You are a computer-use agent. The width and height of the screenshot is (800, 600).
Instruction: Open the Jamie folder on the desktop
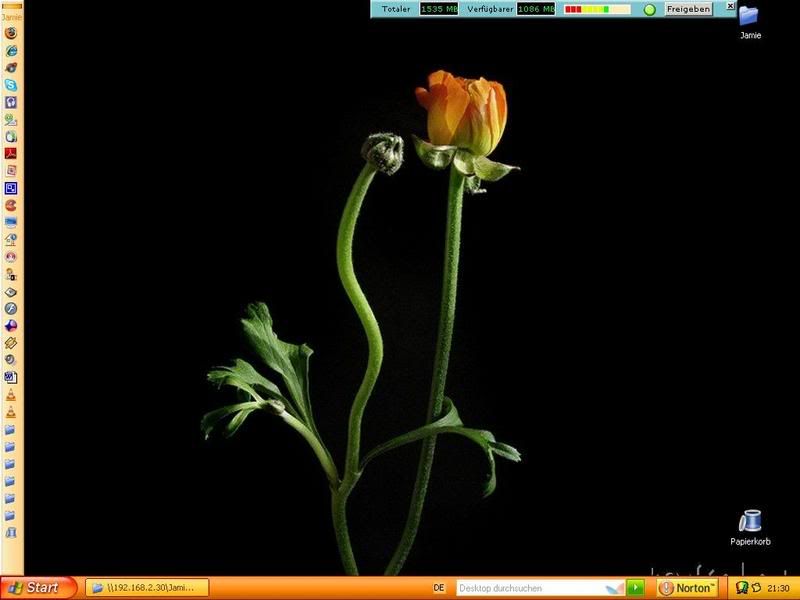coord(749,17)
